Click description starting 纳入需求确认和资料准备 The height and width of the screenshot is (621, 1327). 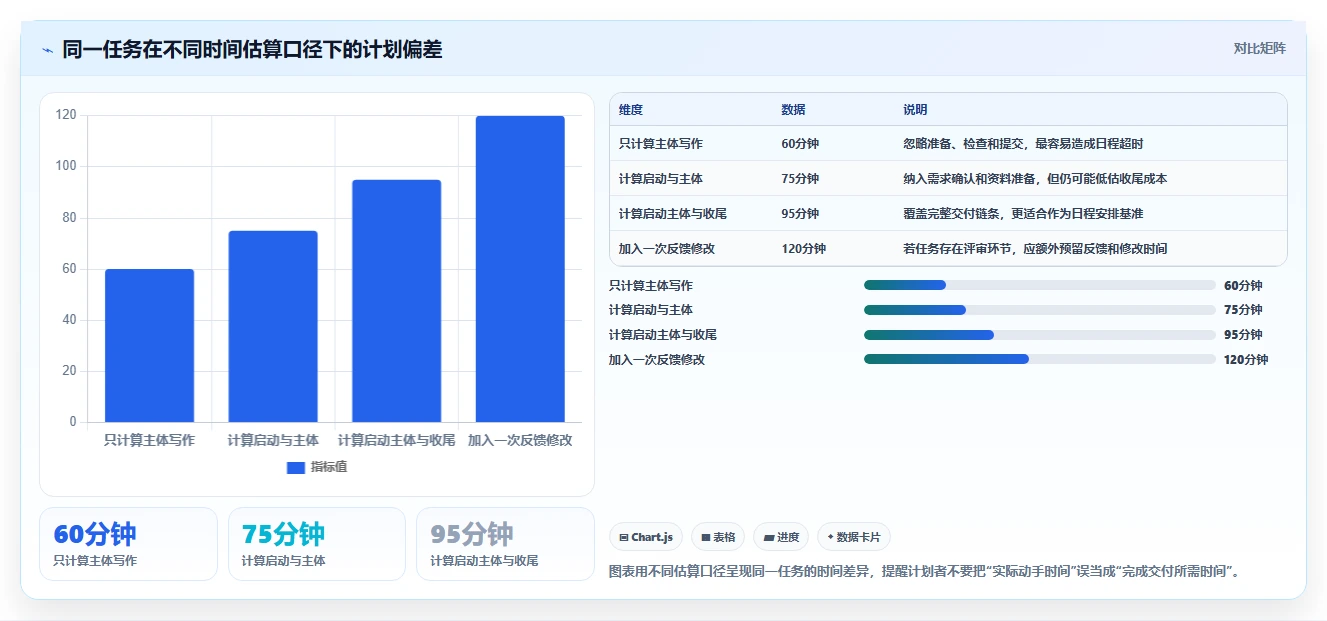coord(1035,179)
